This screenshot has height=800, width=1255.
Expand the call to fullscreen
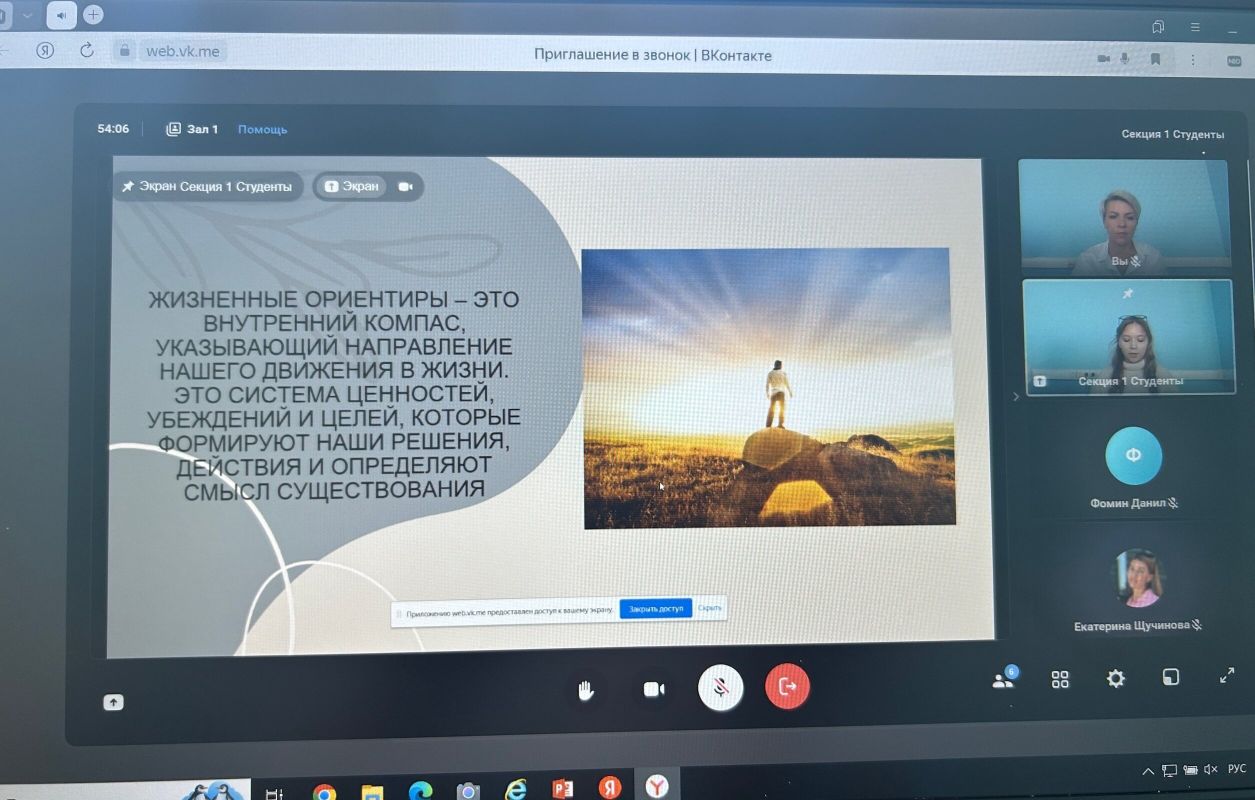[1227, 675]
